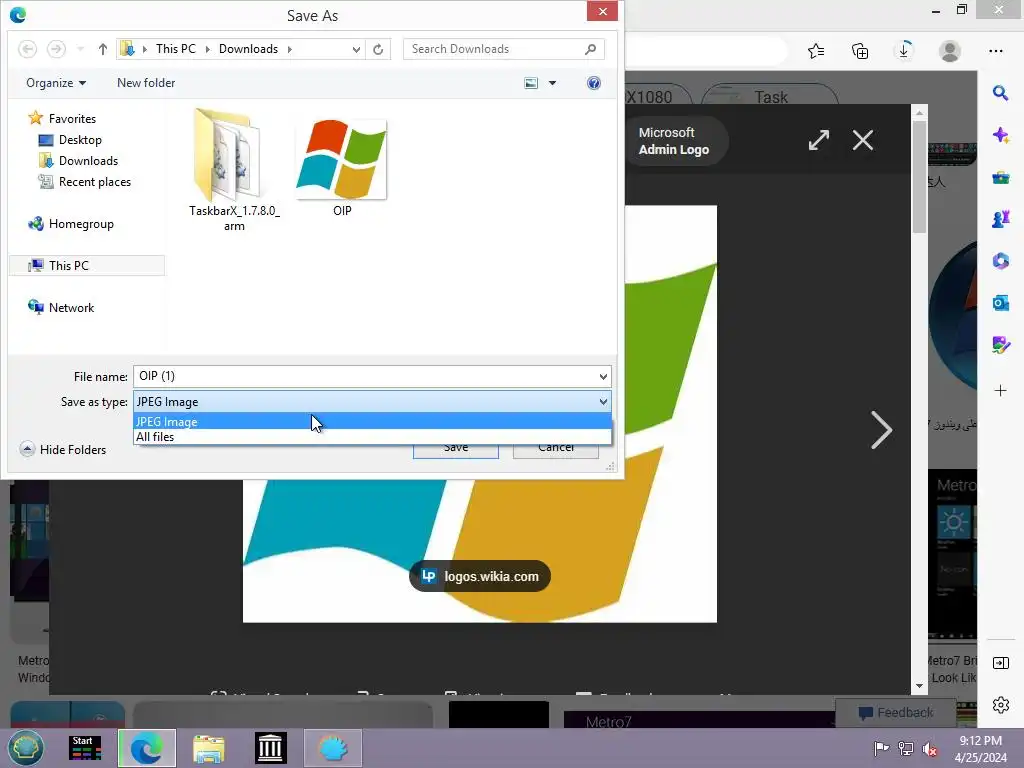Collapse folder pane with Hide Folders

63,449
